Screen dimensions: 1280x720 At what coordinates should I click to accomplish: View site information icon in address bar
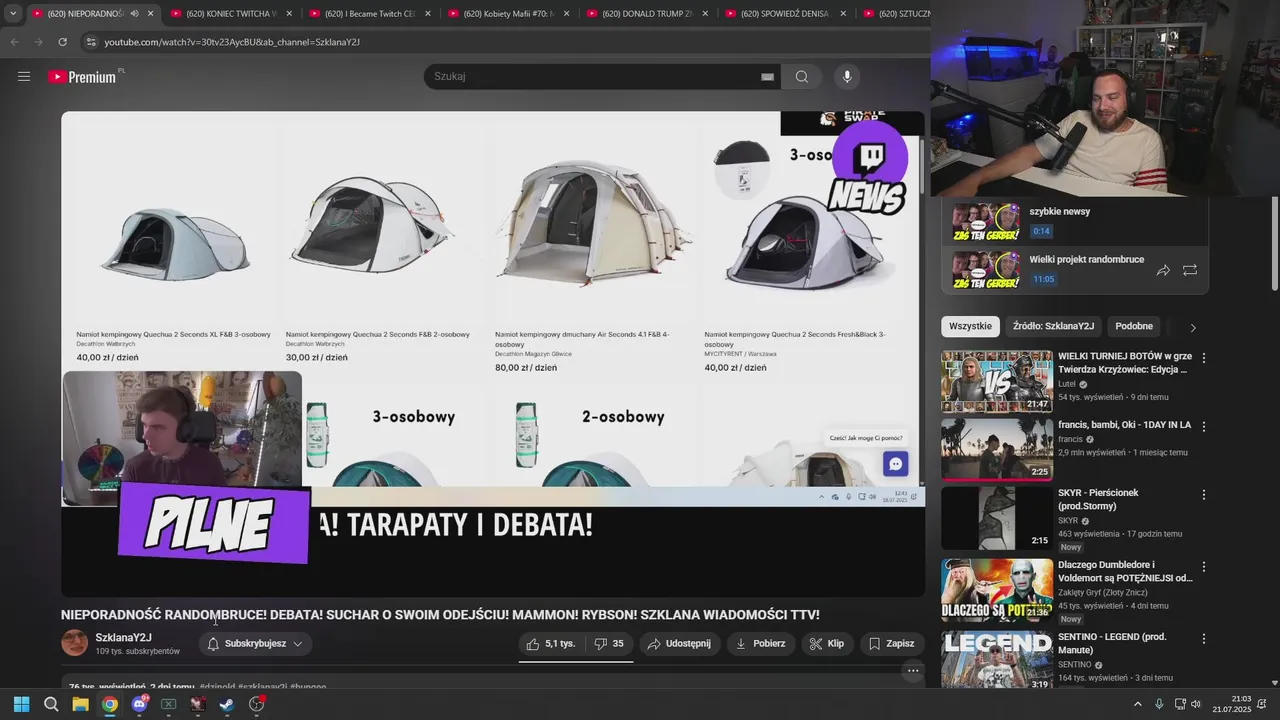pos(91,42)
